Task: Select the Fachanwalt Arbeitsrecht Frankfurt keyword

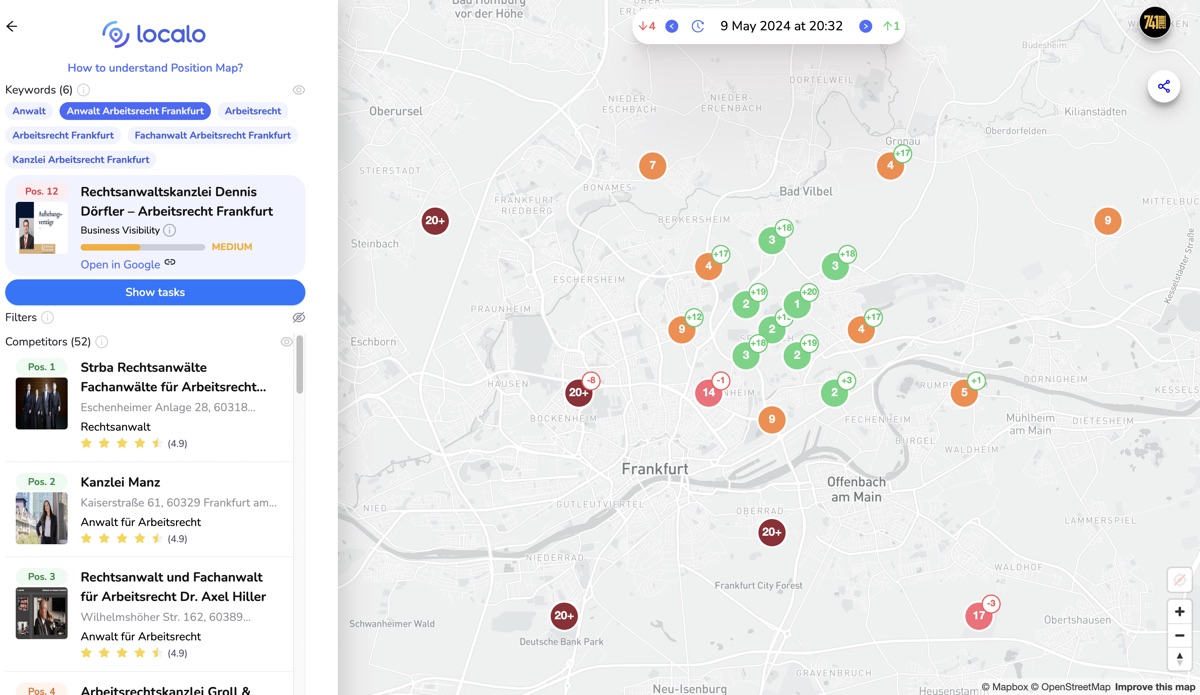Action: pos(212,135)
